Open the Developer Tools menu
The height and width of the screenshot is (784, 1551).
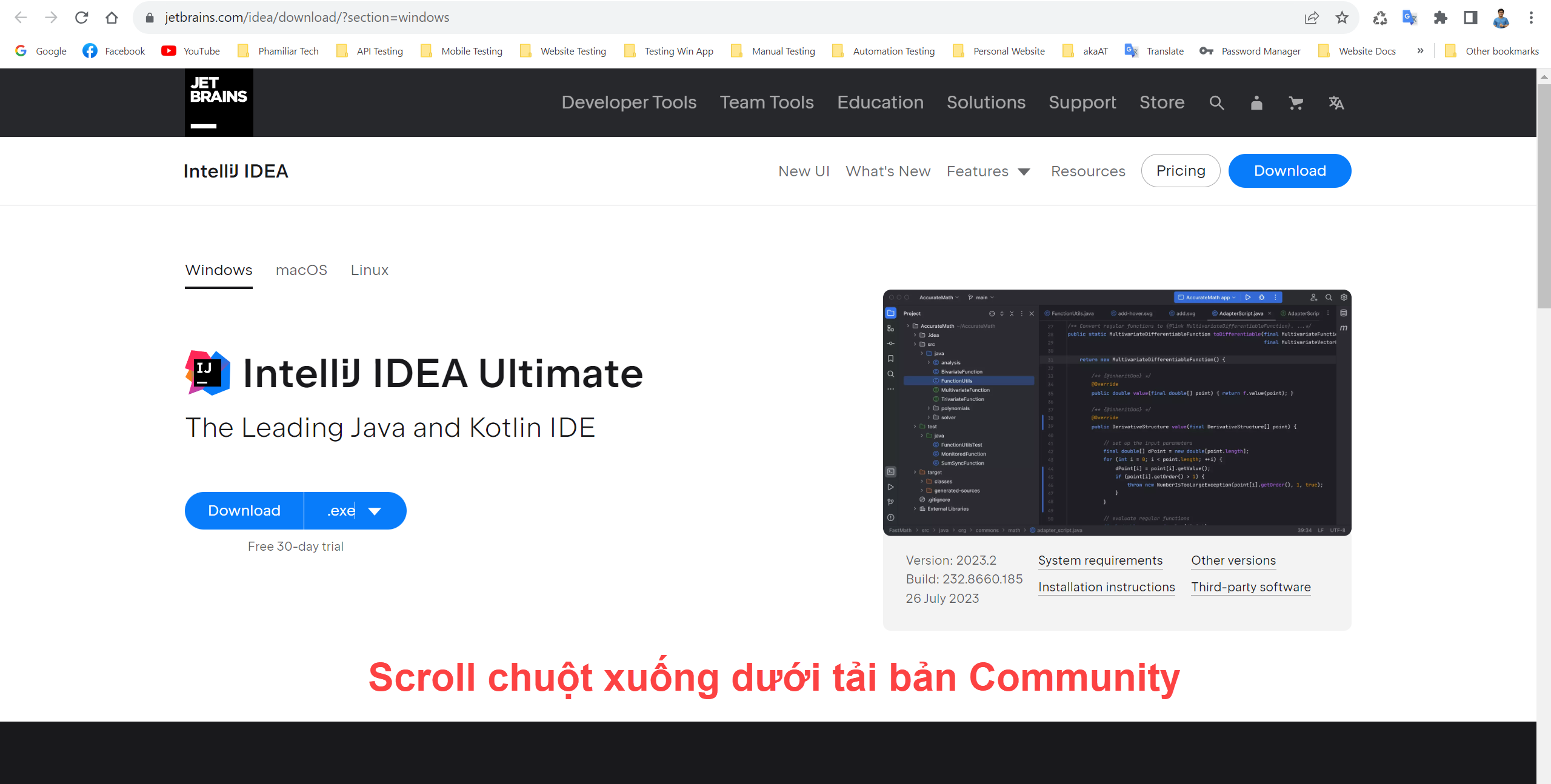pos(629,102)
